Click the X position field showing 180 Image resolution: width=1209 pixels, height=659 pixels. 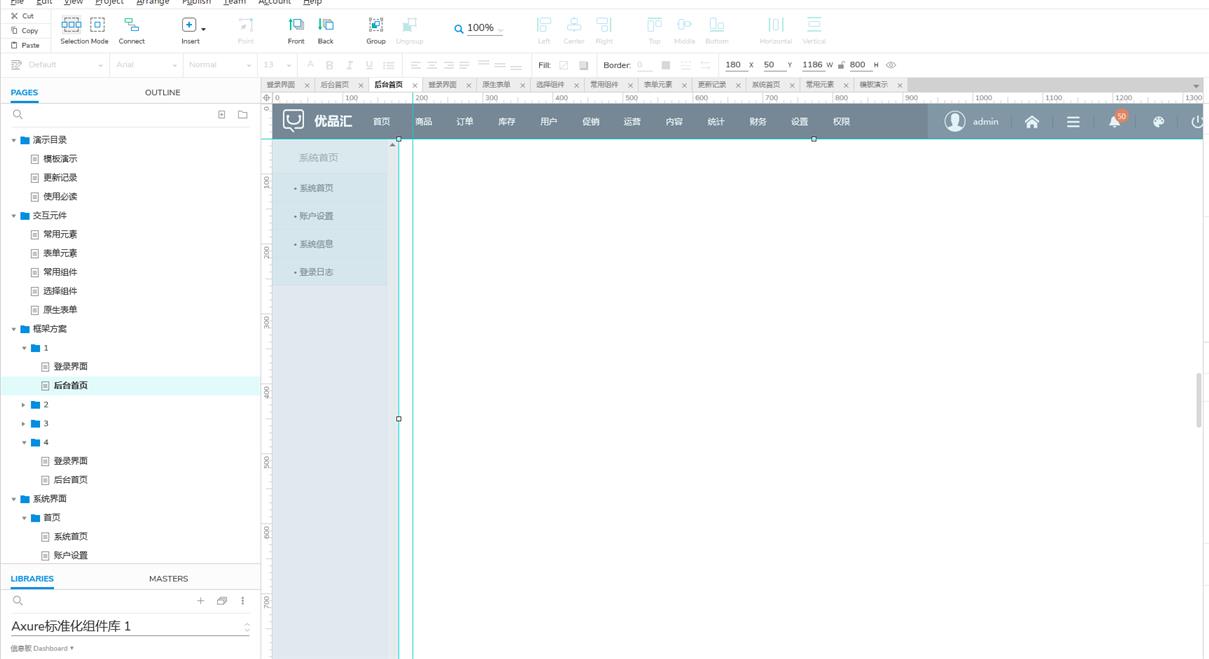click(x=734, y=65)
